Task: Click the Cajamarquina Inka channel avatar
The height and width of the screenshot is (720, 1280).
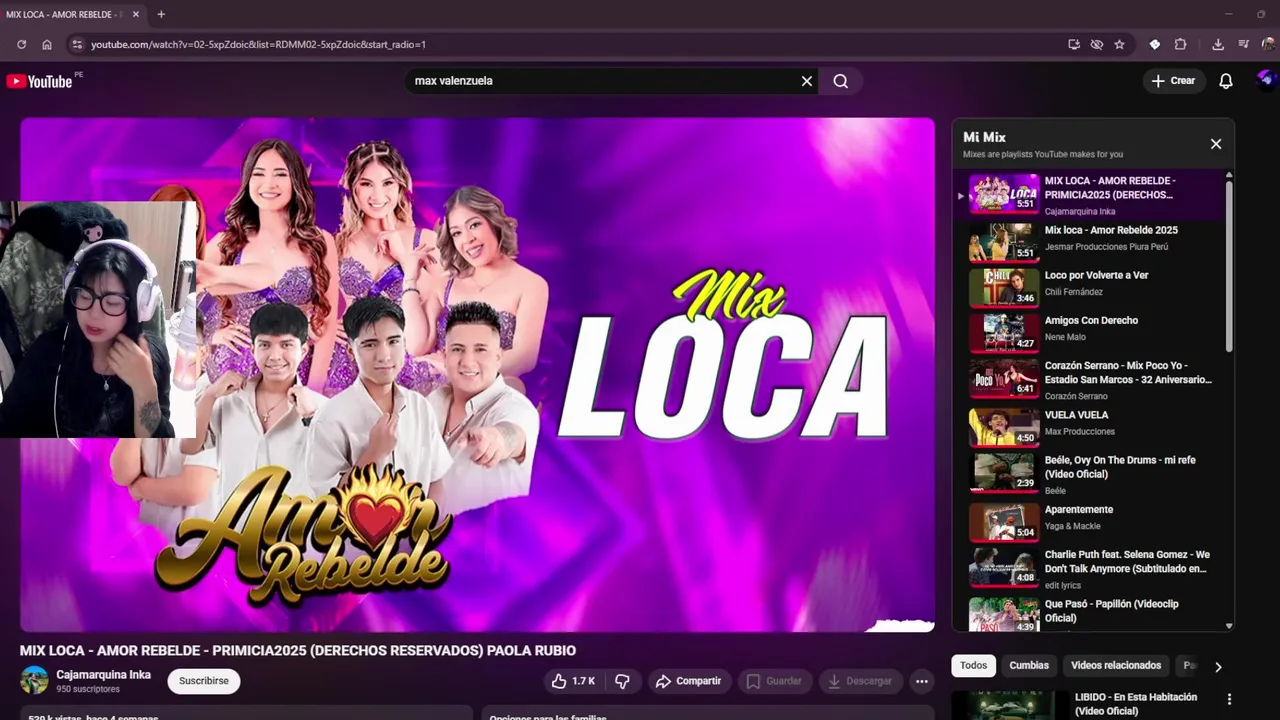Action: click(34, 680)
